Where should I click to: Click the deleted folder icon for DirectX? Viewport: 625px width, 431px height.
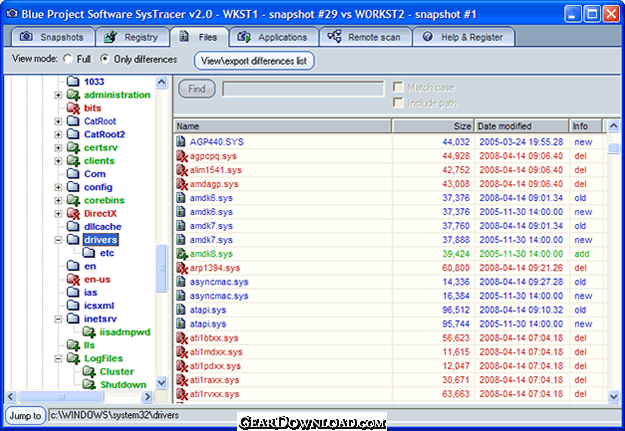(73, 213)
